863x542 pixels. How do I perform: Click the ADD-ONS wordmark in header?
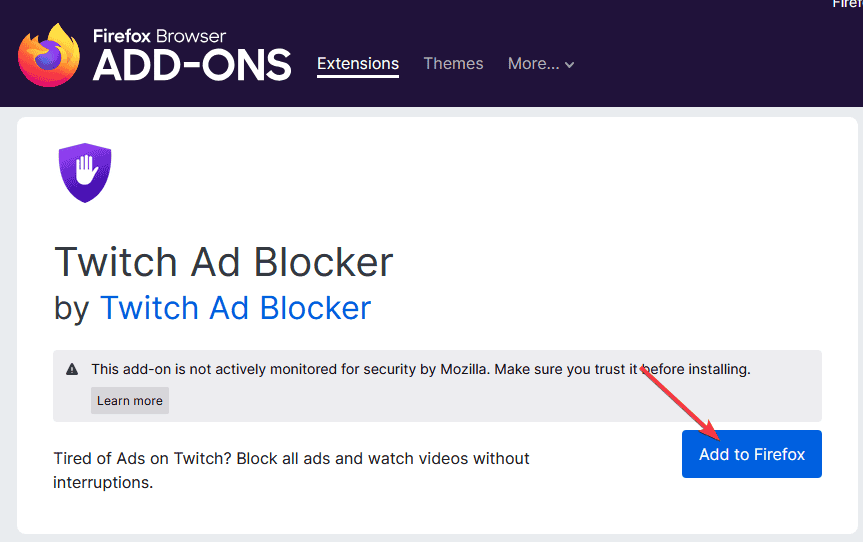tap(192, 66)
